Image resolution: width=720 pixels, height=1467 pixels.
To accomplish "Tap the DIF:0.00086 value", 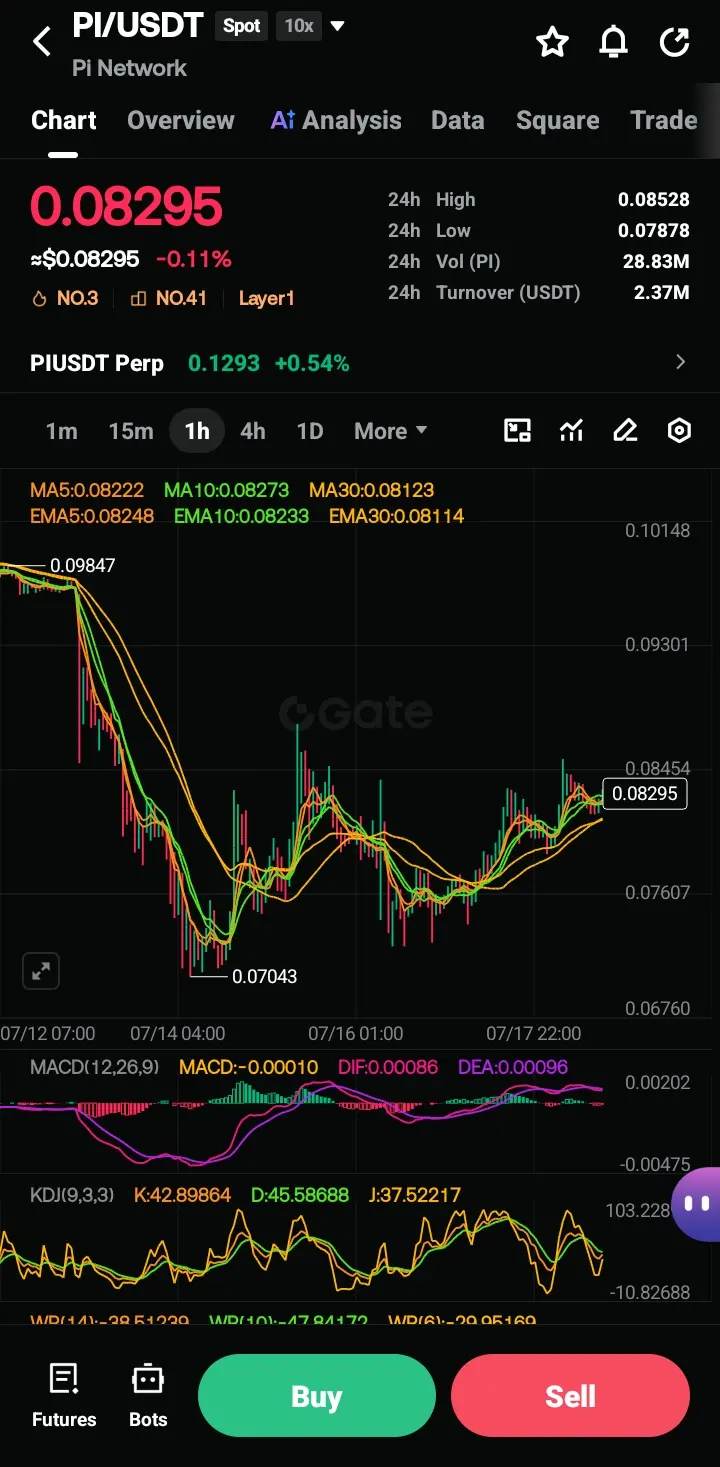I will coord(387,1067).
